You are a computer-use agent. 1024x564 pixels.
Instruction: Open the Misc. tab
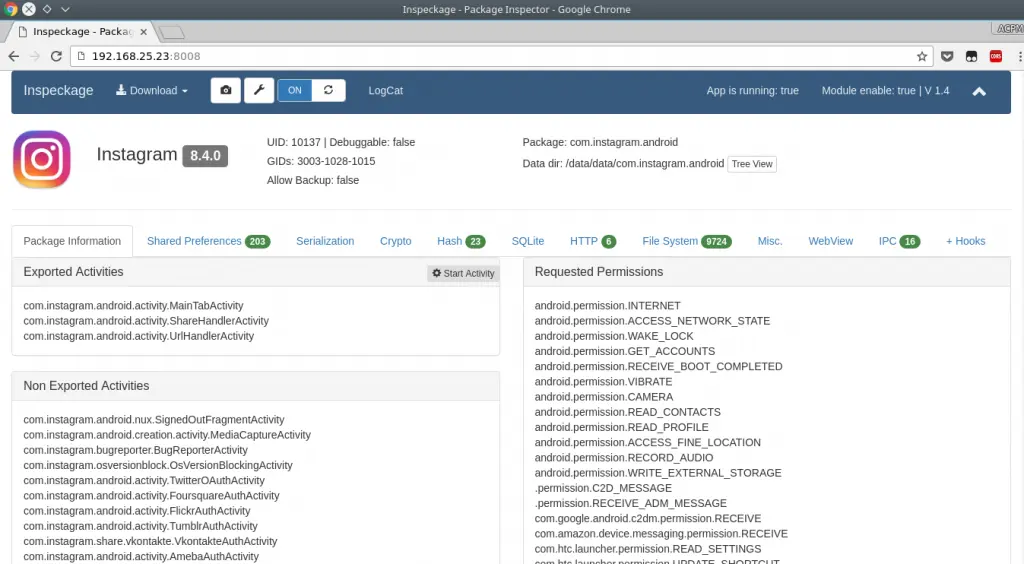point(770,241)
